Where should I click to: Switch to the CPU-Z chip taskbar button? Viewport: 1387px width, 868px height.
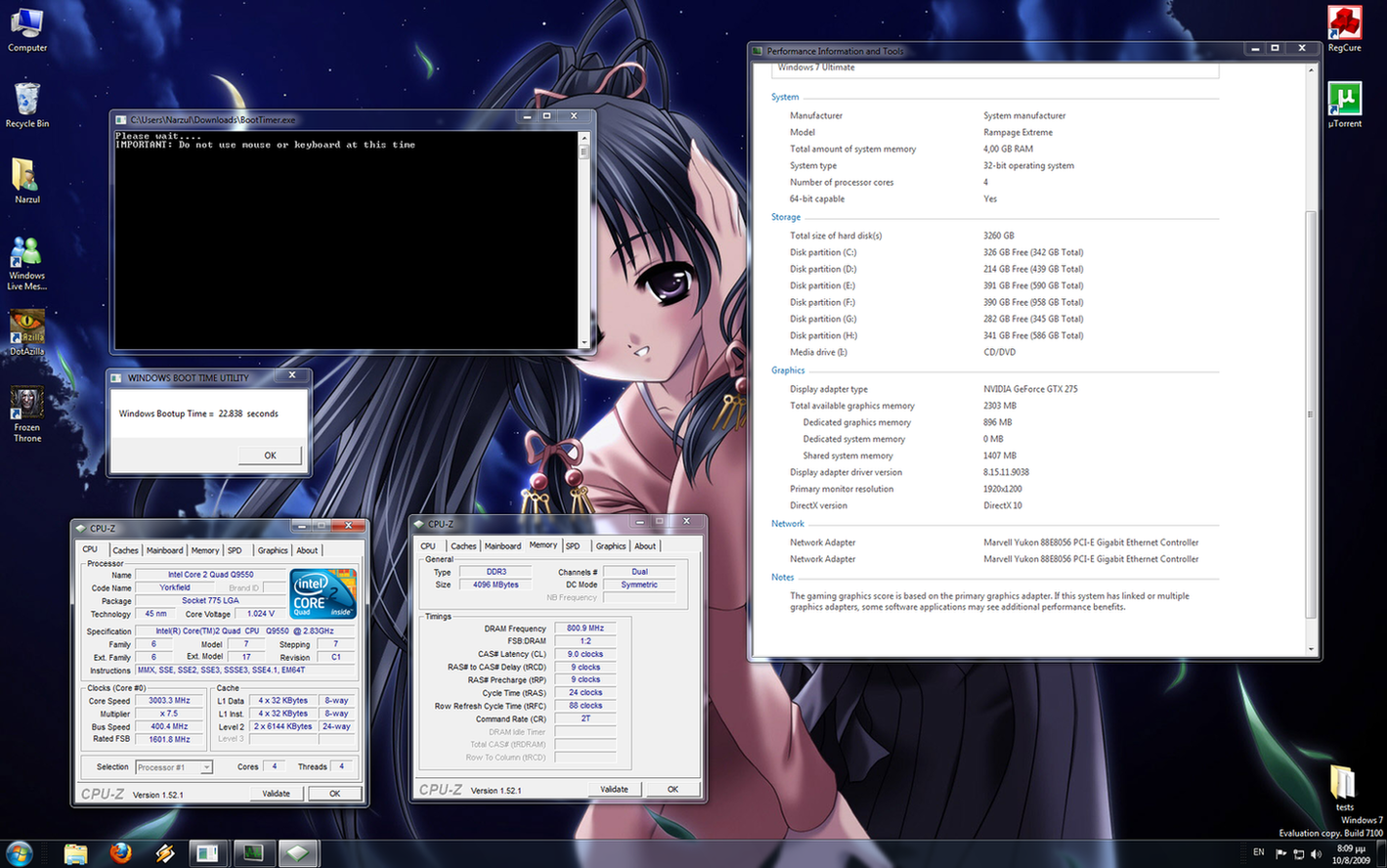click(298, 853)
